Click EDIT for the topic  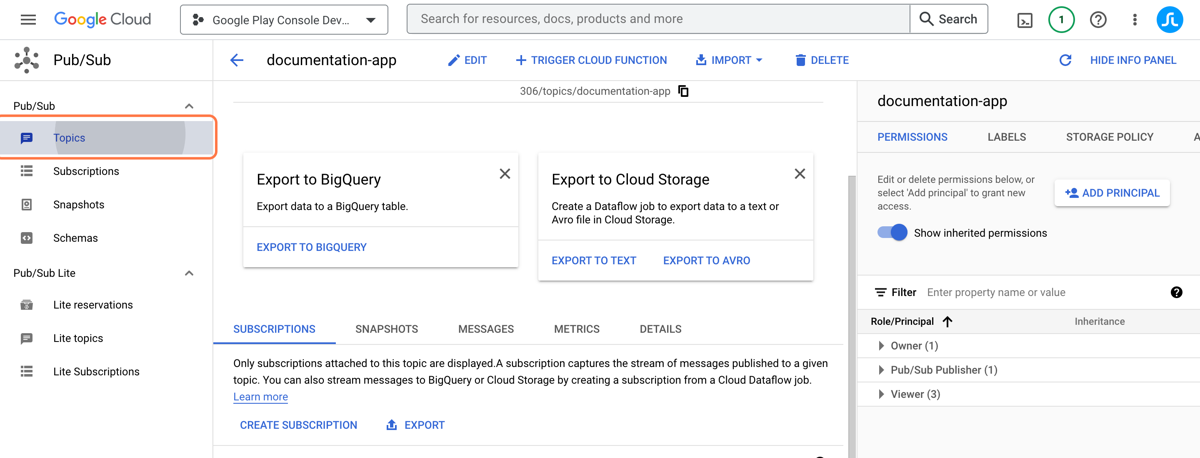(467, 60)
